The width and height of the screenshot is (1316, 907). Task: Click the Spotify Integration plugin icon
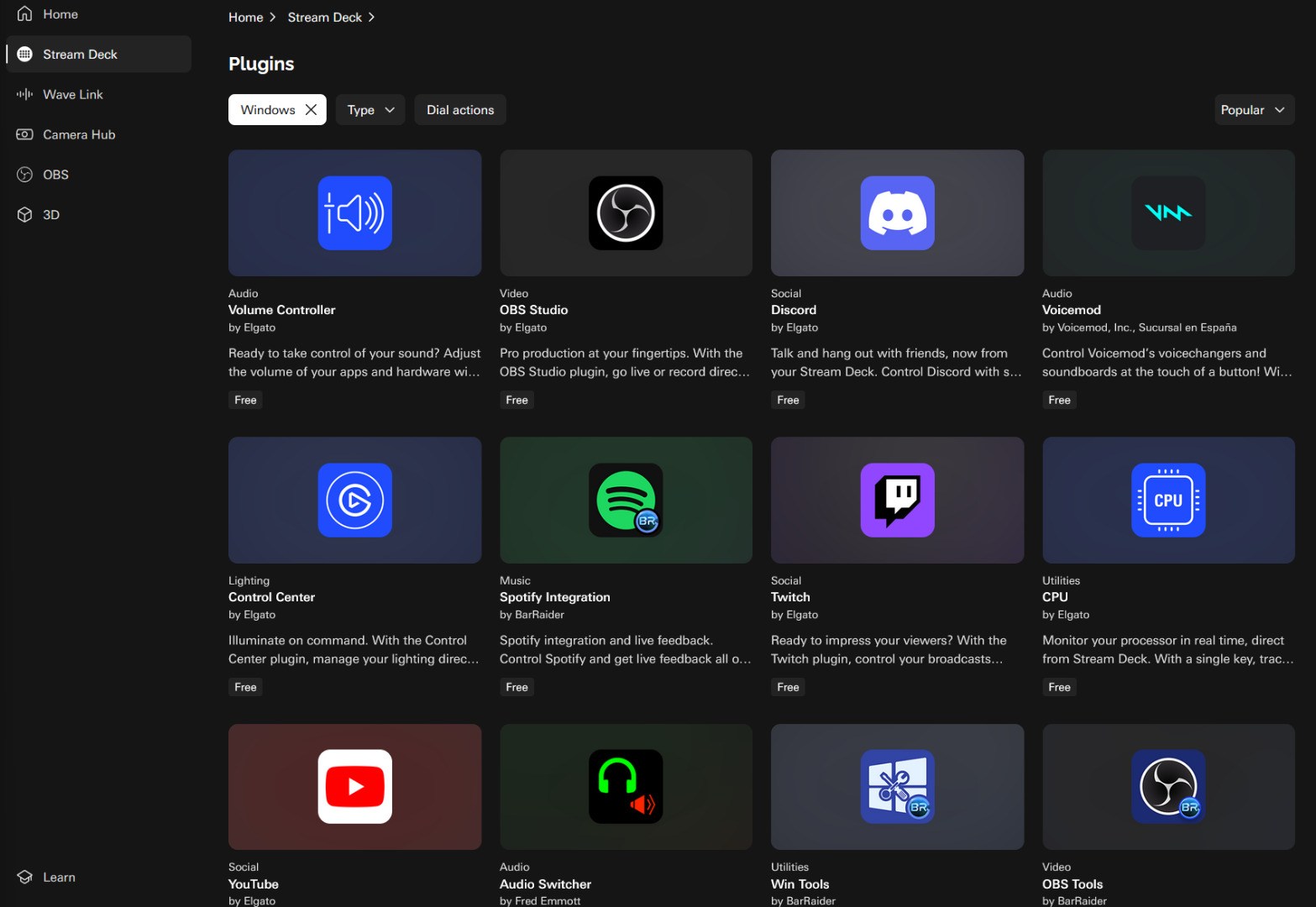pos(626,501)
